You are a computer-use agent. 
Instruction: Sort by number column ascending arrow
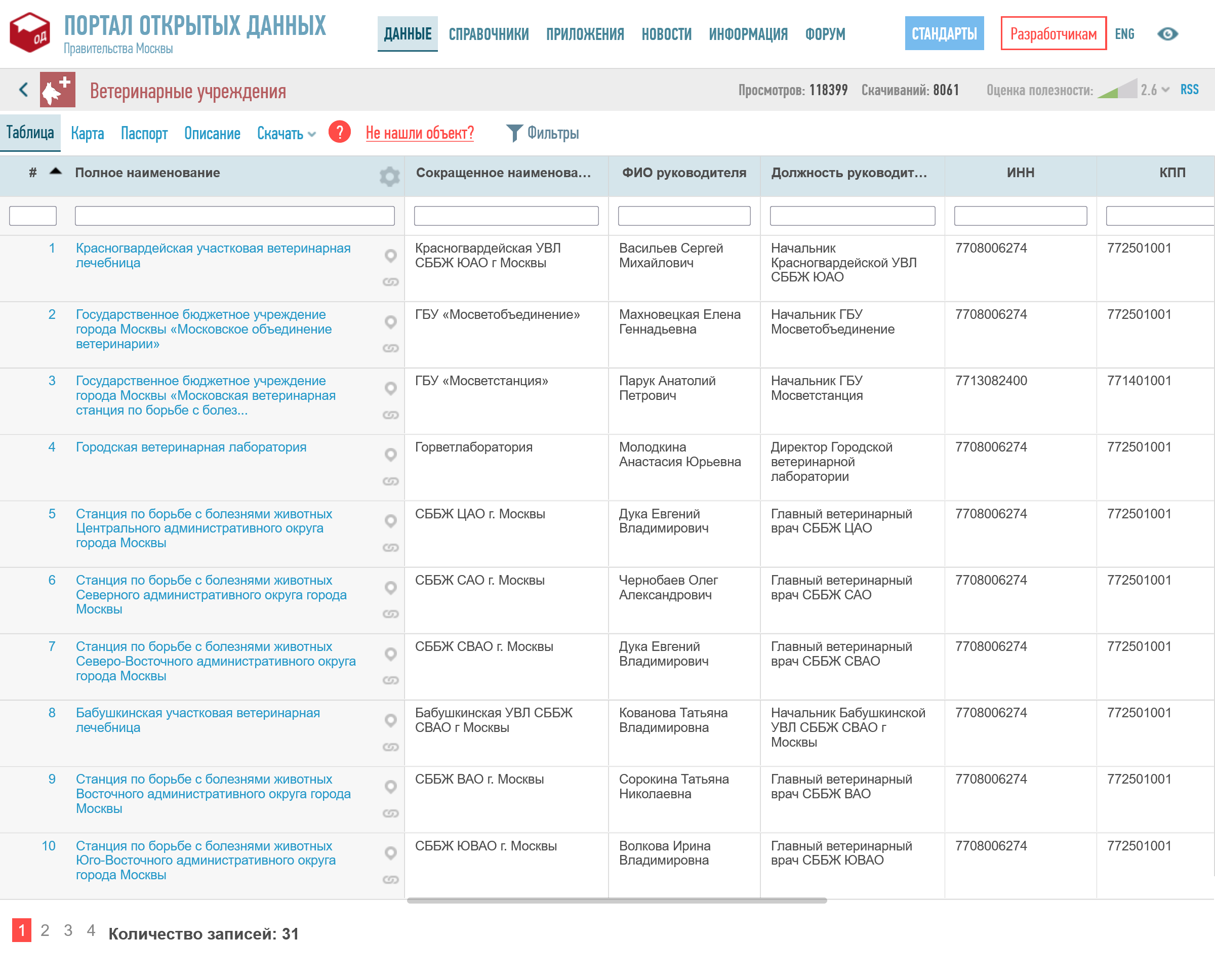point(55,172)
